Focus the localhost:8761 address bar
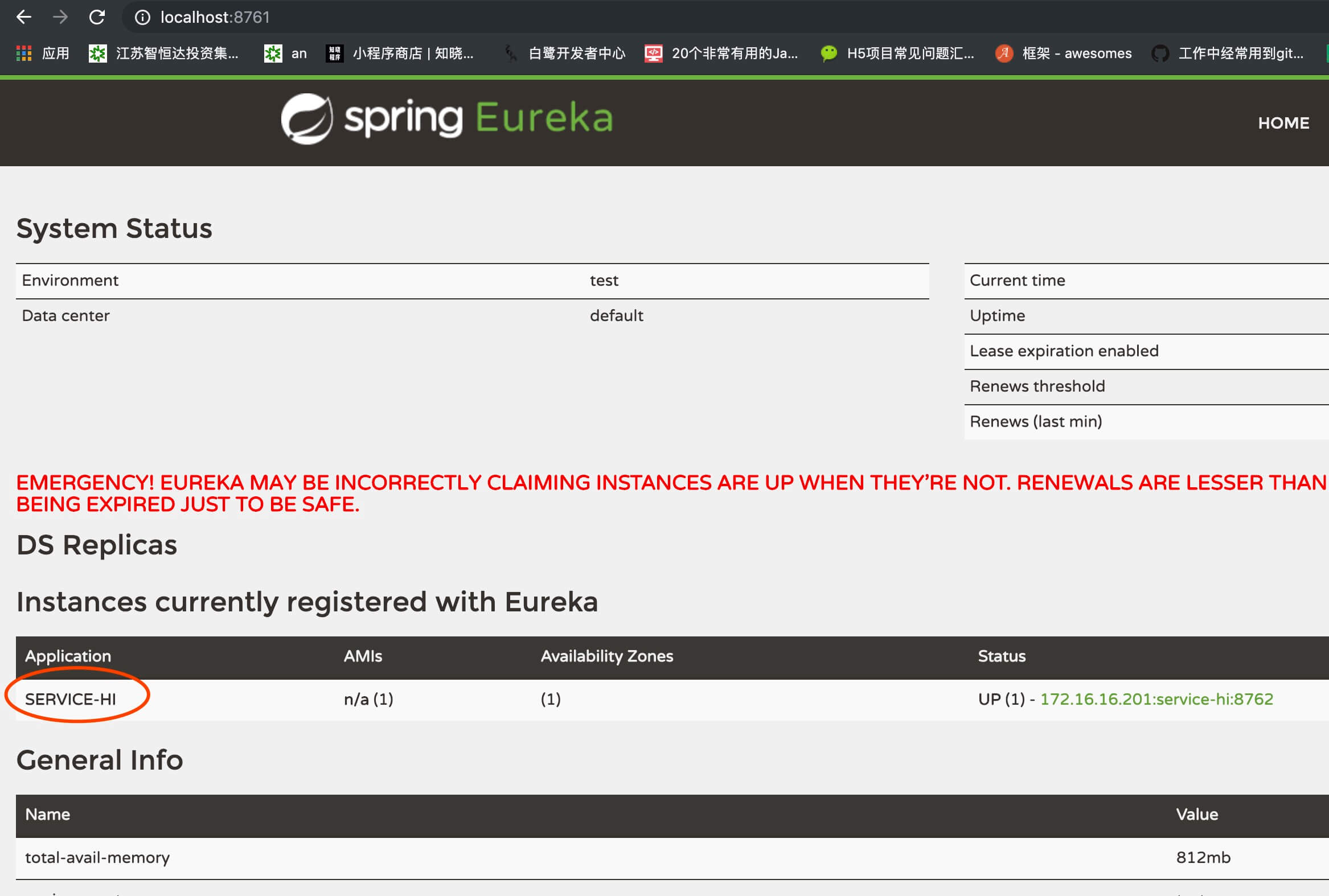The height and width of the screenshot is (896, 1329). 215,18
